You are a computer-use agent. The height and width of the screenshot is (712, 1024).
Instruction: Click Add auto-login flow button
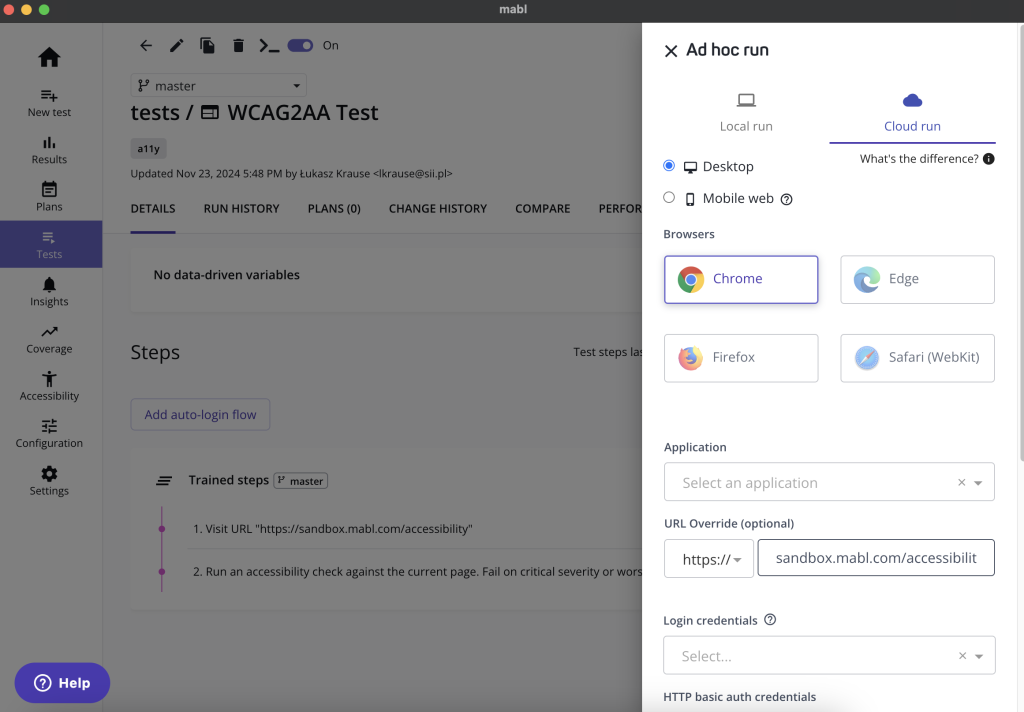click(x=200, y=415)
